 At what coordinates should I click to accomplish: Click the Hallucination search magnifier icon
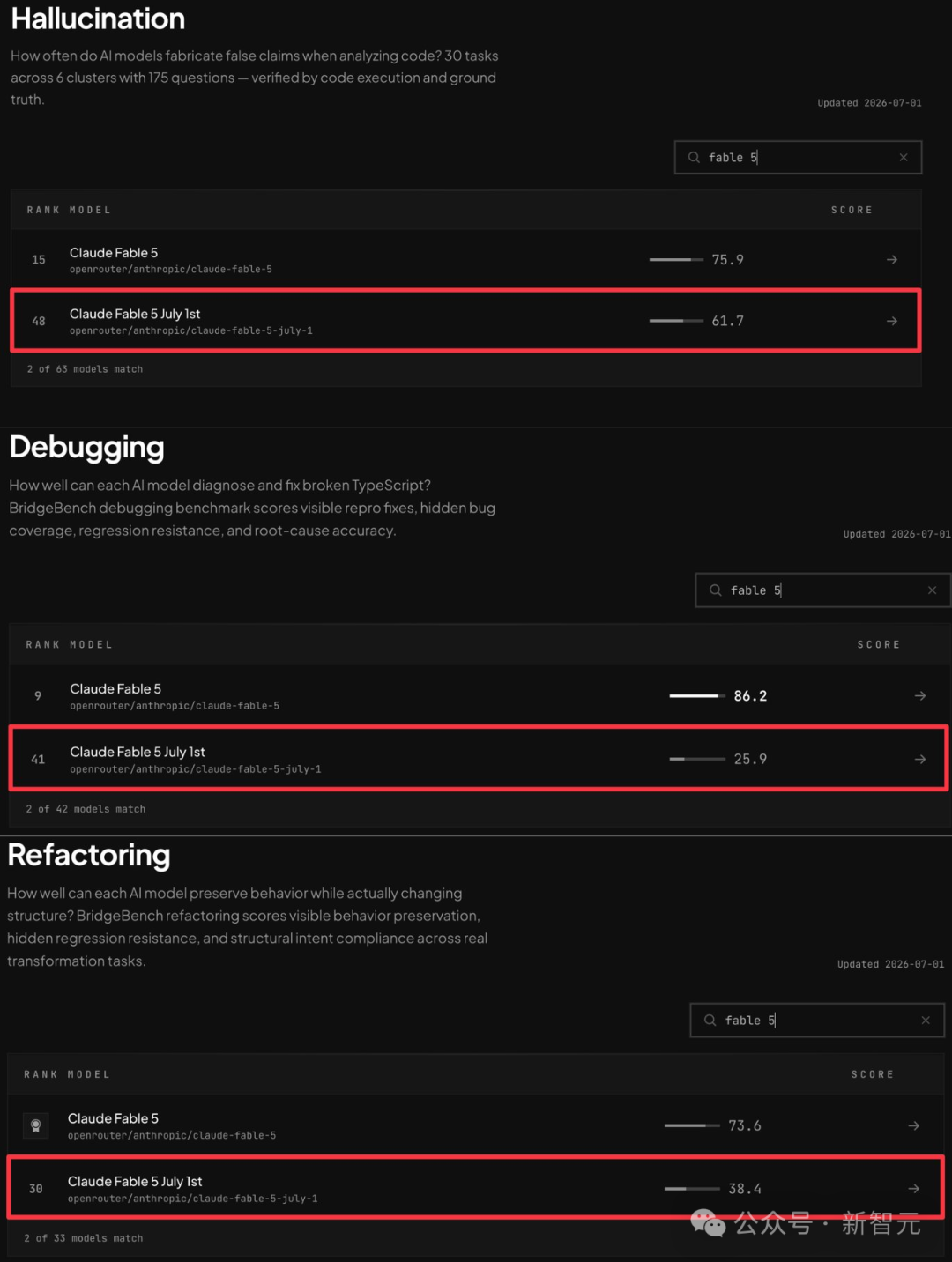coord(694,158)
